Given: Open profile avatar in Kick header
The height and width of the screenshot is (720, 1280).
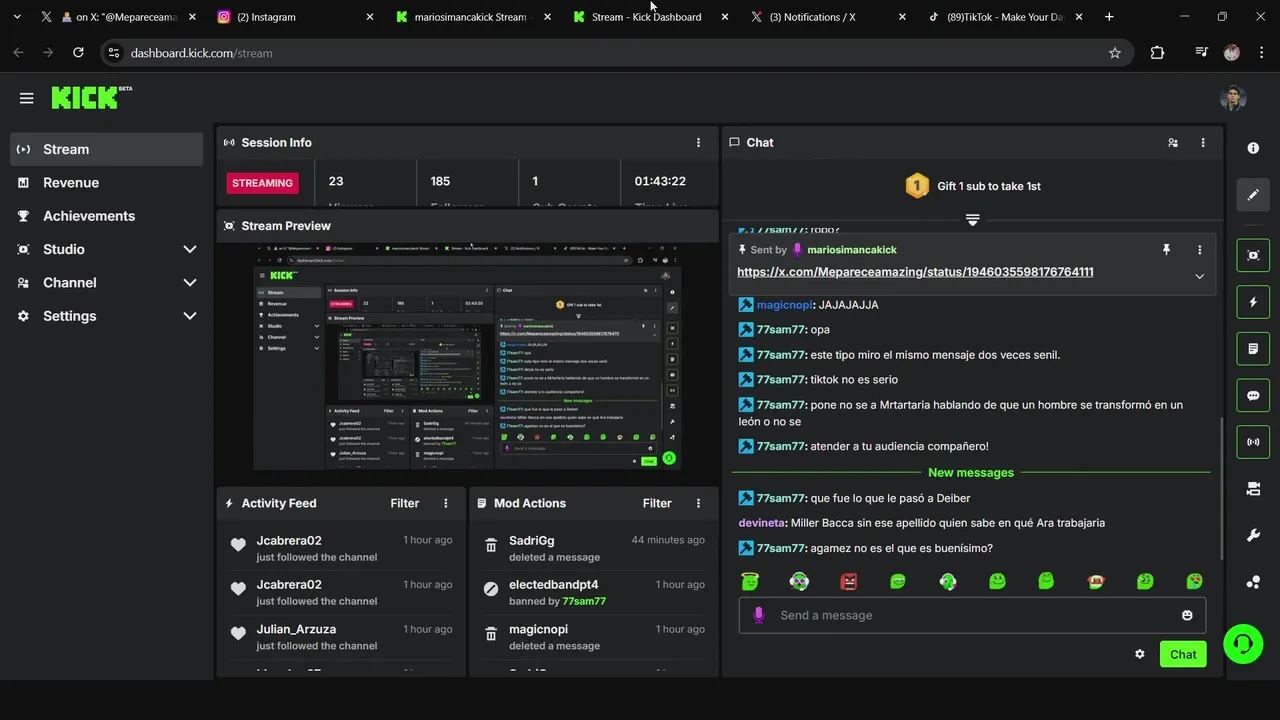Looking at the screenshot, I should [x=1233, y=98].
